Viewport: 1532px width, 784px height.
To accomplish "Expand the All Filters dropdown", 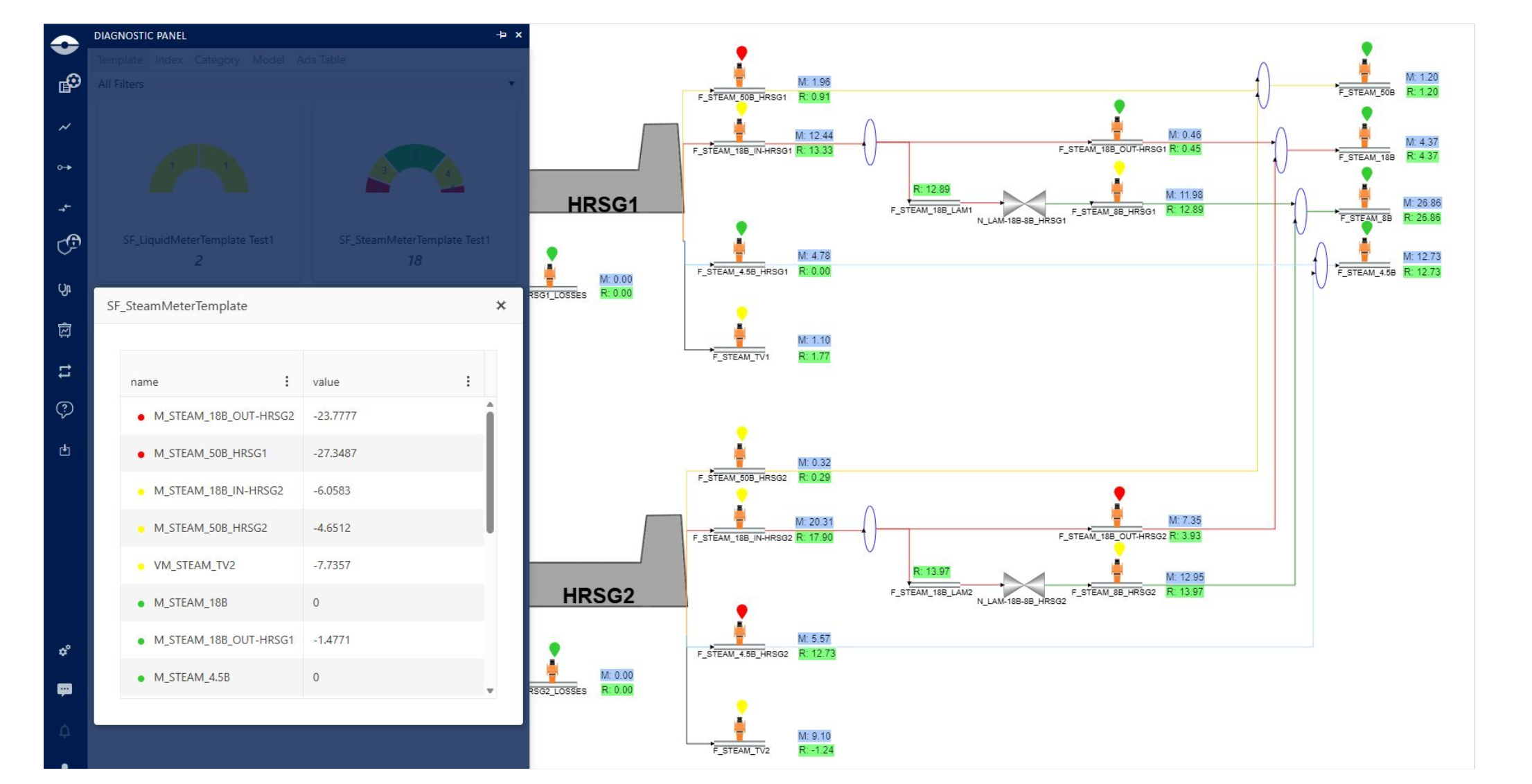I will 511,84.
